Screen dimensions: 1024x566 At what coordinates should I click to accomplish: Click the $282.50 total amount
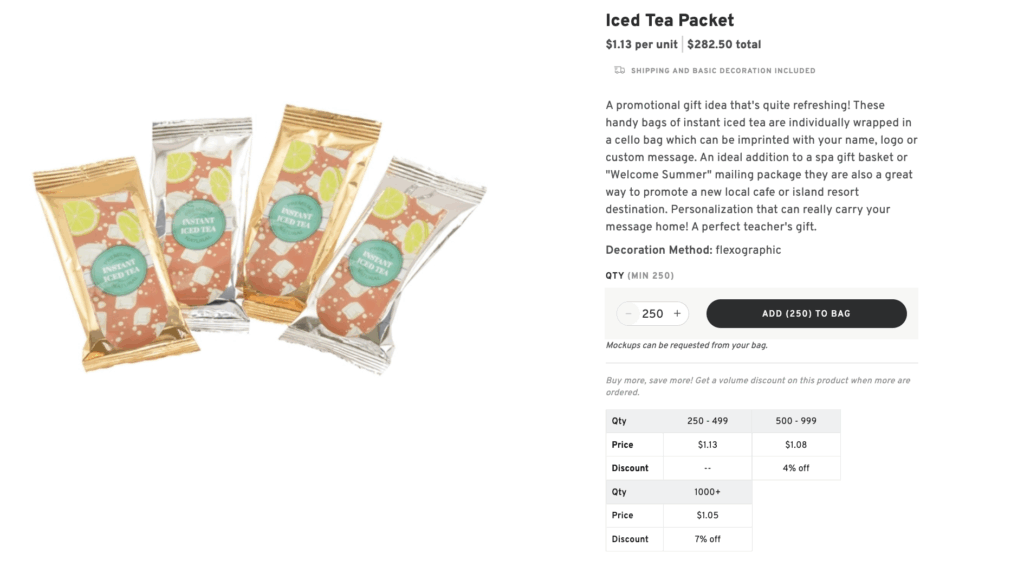coord(724,45)
